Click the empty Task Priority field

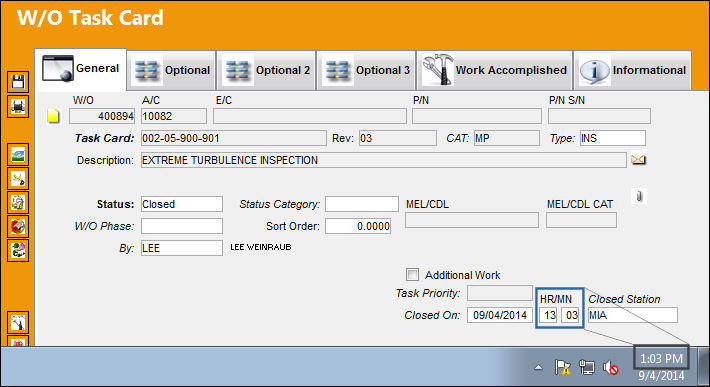click(x=500, y=293)
